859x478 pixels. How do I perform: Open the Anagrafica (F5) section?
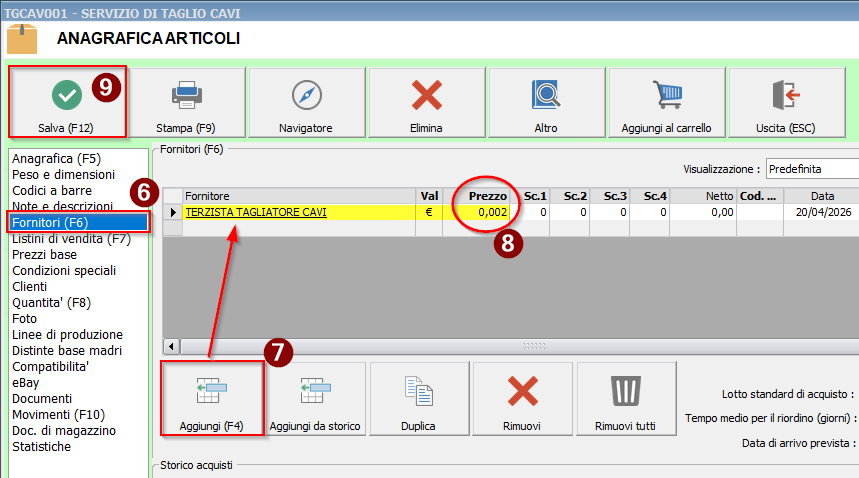point(56,158)
